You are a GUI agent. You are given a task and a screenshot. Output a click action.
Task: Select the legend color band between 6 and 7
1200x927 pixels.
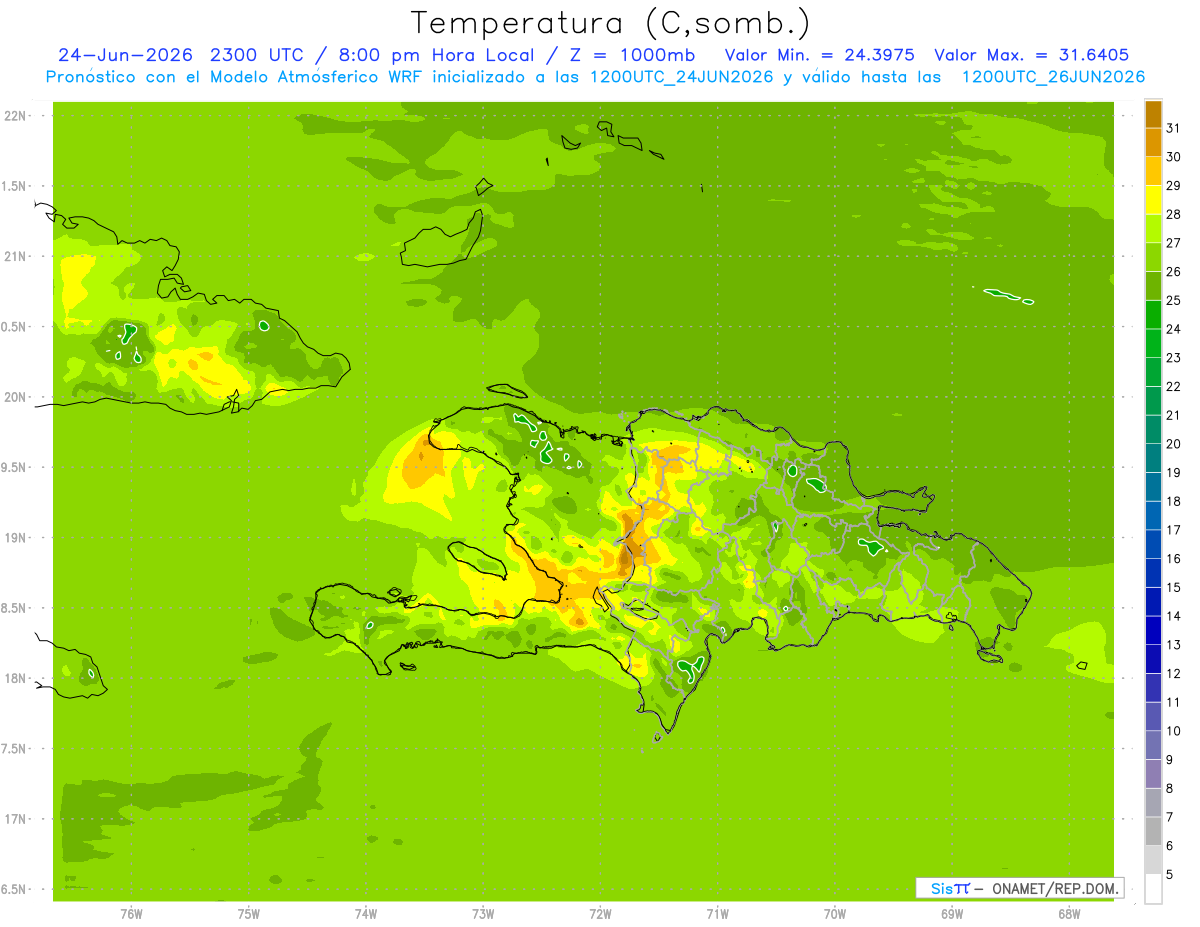1153,831
